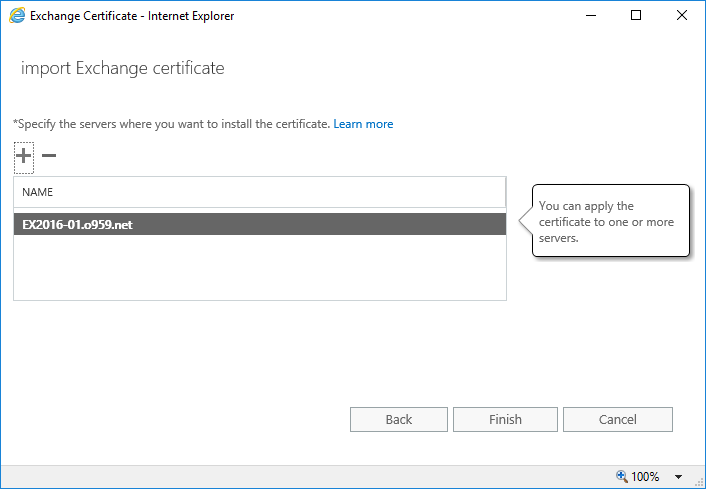Click the zoom magnifier icon in status bar
Viewport: 706px width, 489px height.
pos(622,476)
